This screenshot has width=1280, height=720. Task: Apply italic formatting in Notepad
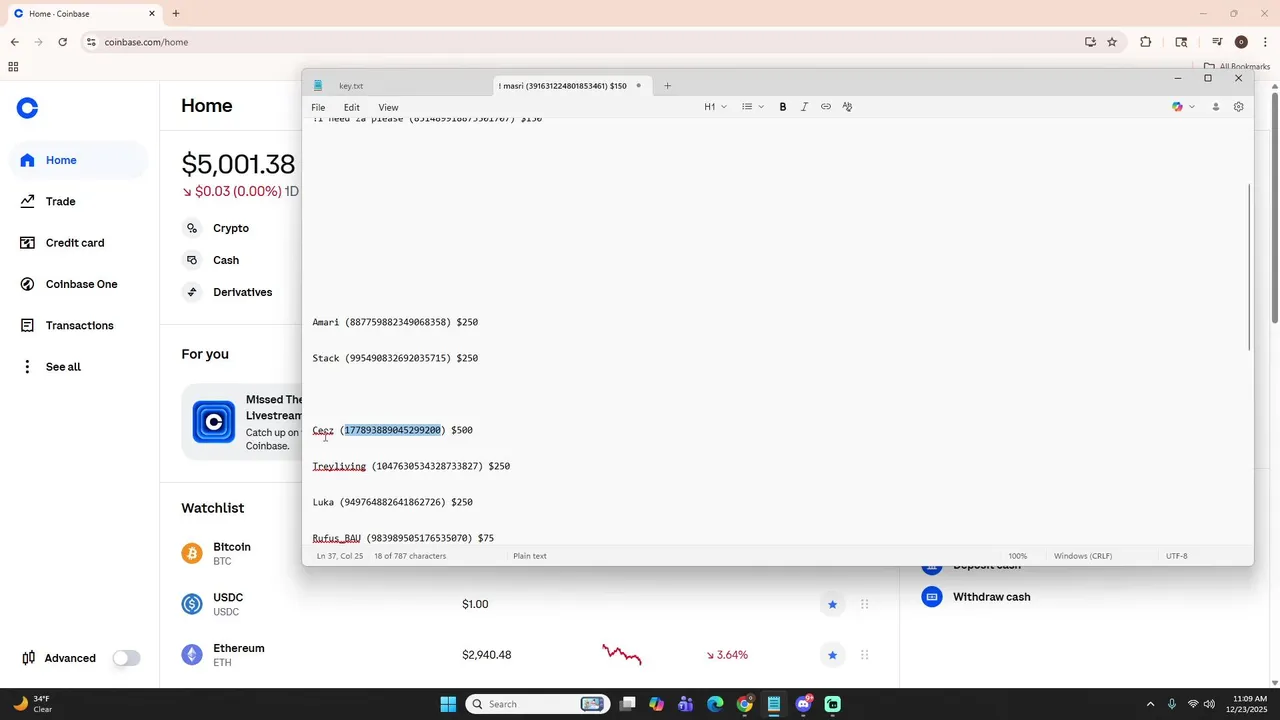(804, 107)
